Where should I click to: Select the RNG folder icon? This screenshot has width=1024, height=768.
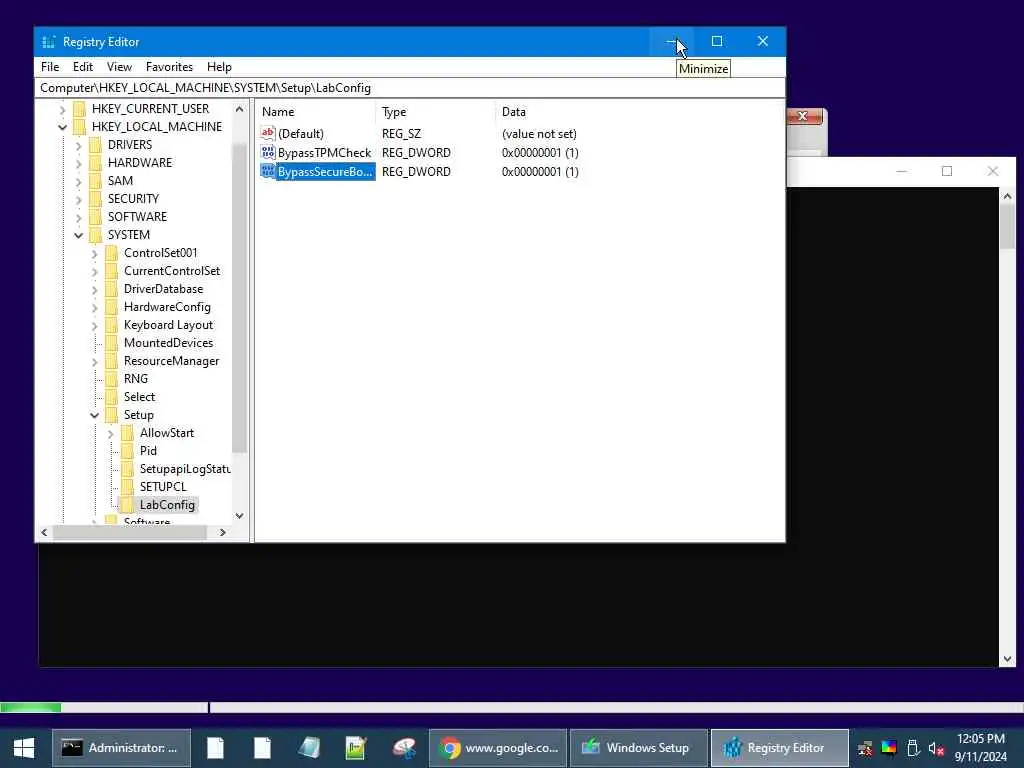[112, 379]
